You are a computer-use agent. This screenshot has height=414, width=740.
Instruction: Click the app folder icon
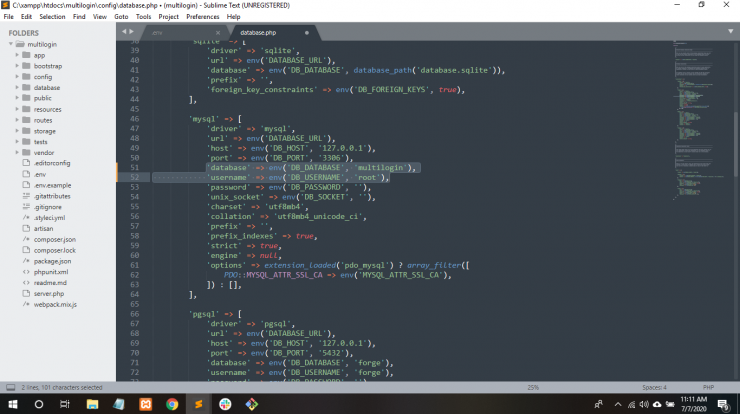[x=26, y=55]
